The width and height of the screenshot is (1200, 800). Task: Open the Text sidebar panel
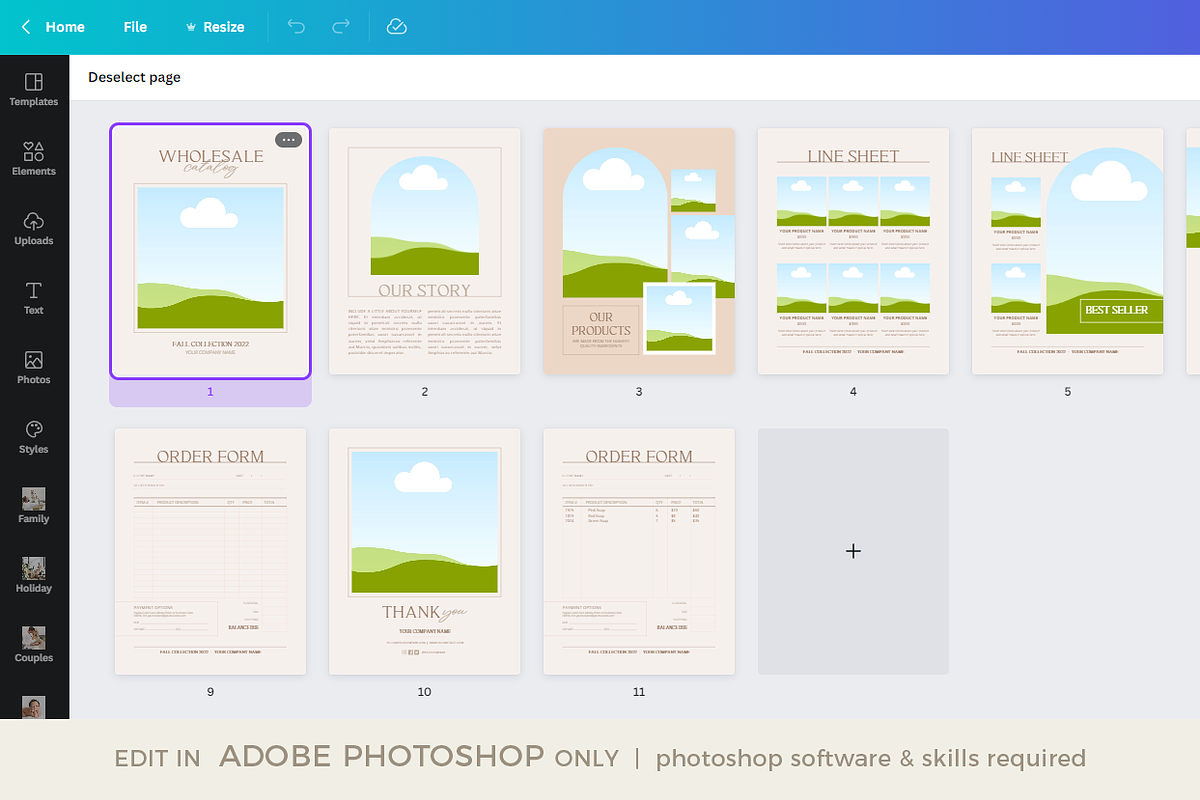point(34,297)
